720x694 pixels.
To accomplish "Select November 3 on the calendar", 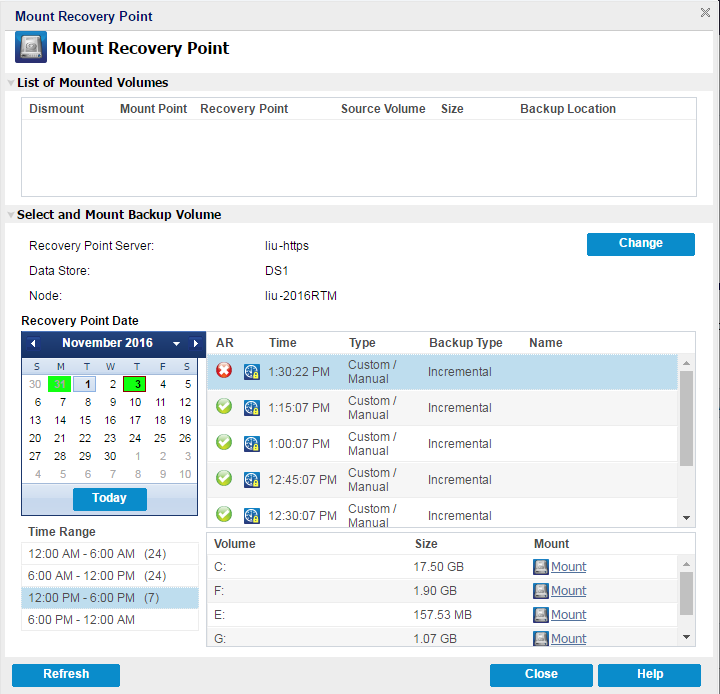I will (x=135, y=384).
